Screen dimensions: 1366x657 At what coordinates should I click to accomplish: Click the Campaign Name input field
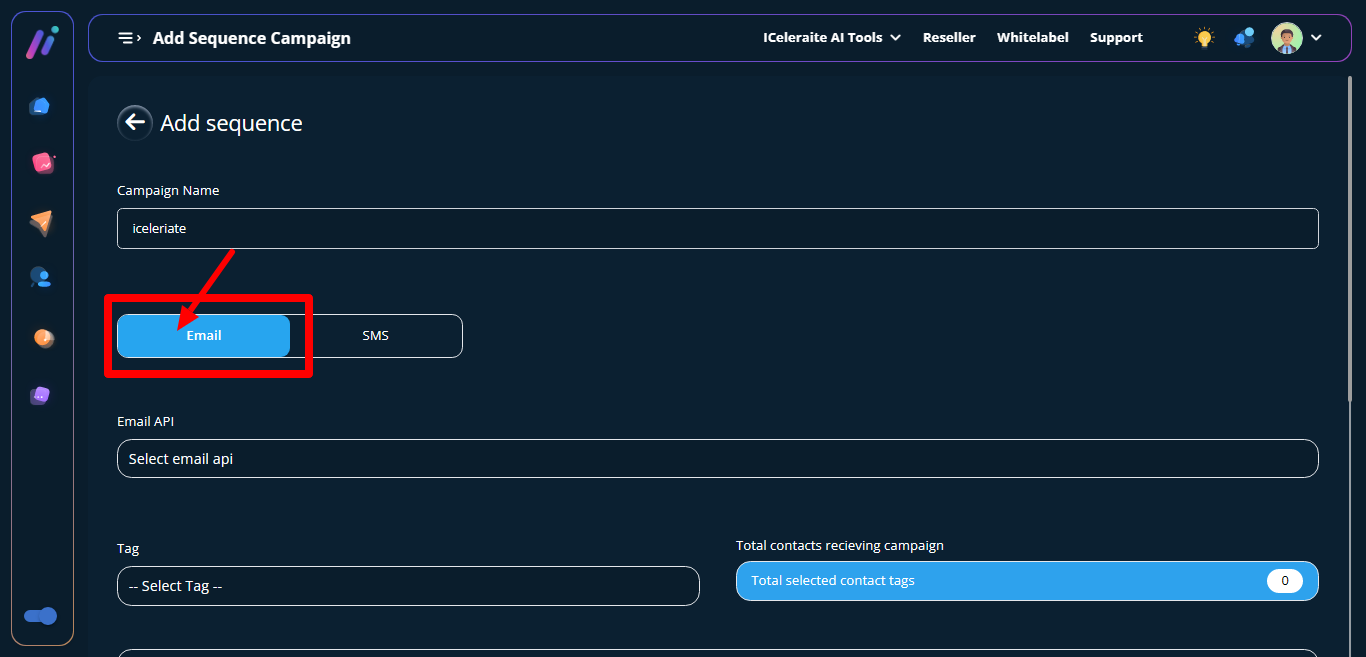click(717, 228)
